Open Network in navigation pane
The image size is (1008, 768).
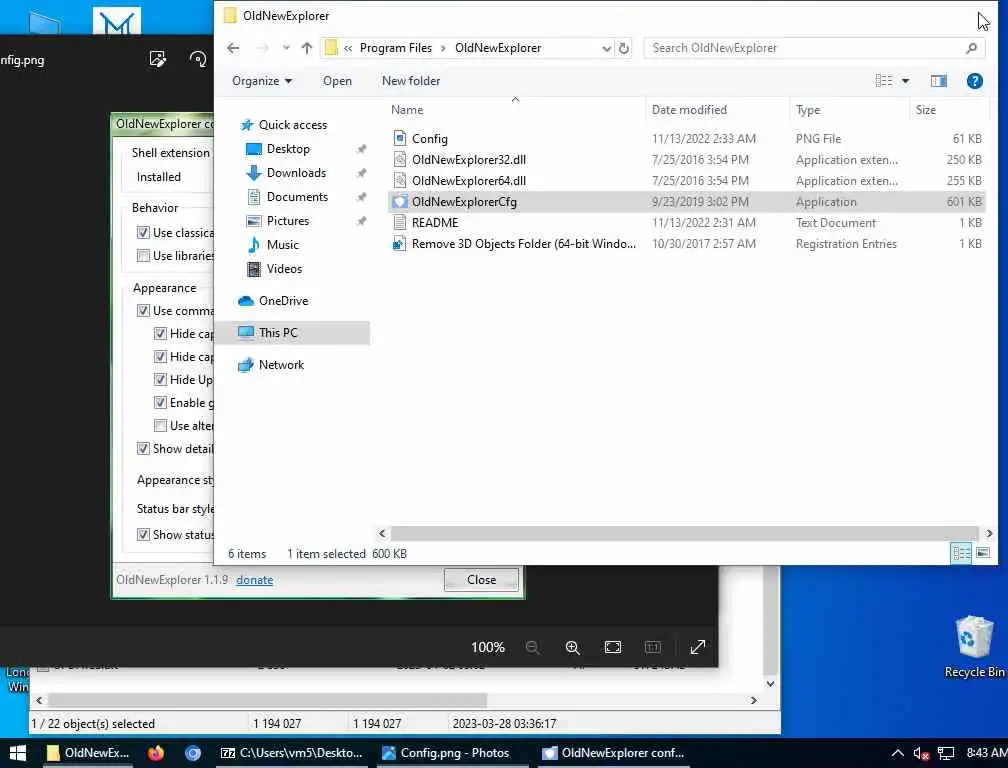click(x=281, y=365)
